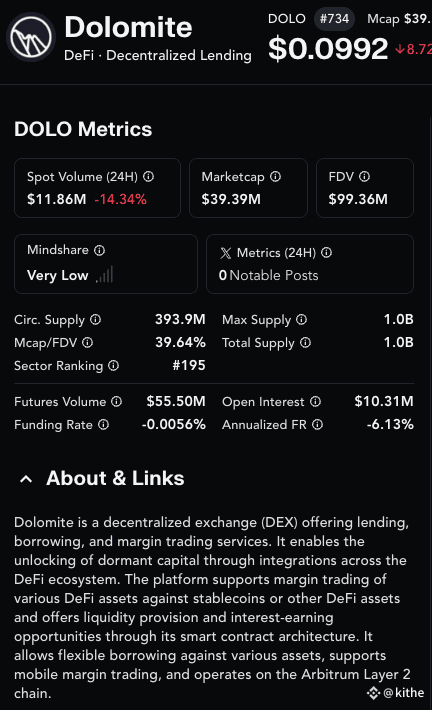The image size is (432, 710).
Task: Click info icon next to Circ. Supply
Action: 96,320
